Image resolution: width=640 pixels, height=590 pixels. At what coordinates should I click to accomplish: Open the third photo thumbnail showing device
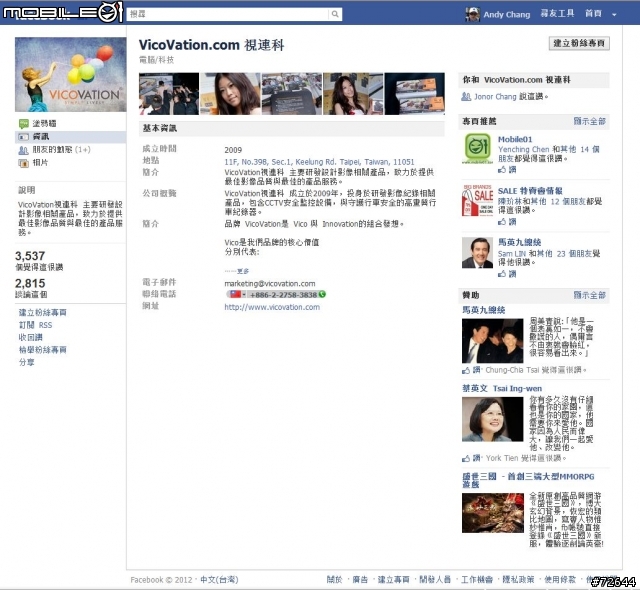click(292, 94)
